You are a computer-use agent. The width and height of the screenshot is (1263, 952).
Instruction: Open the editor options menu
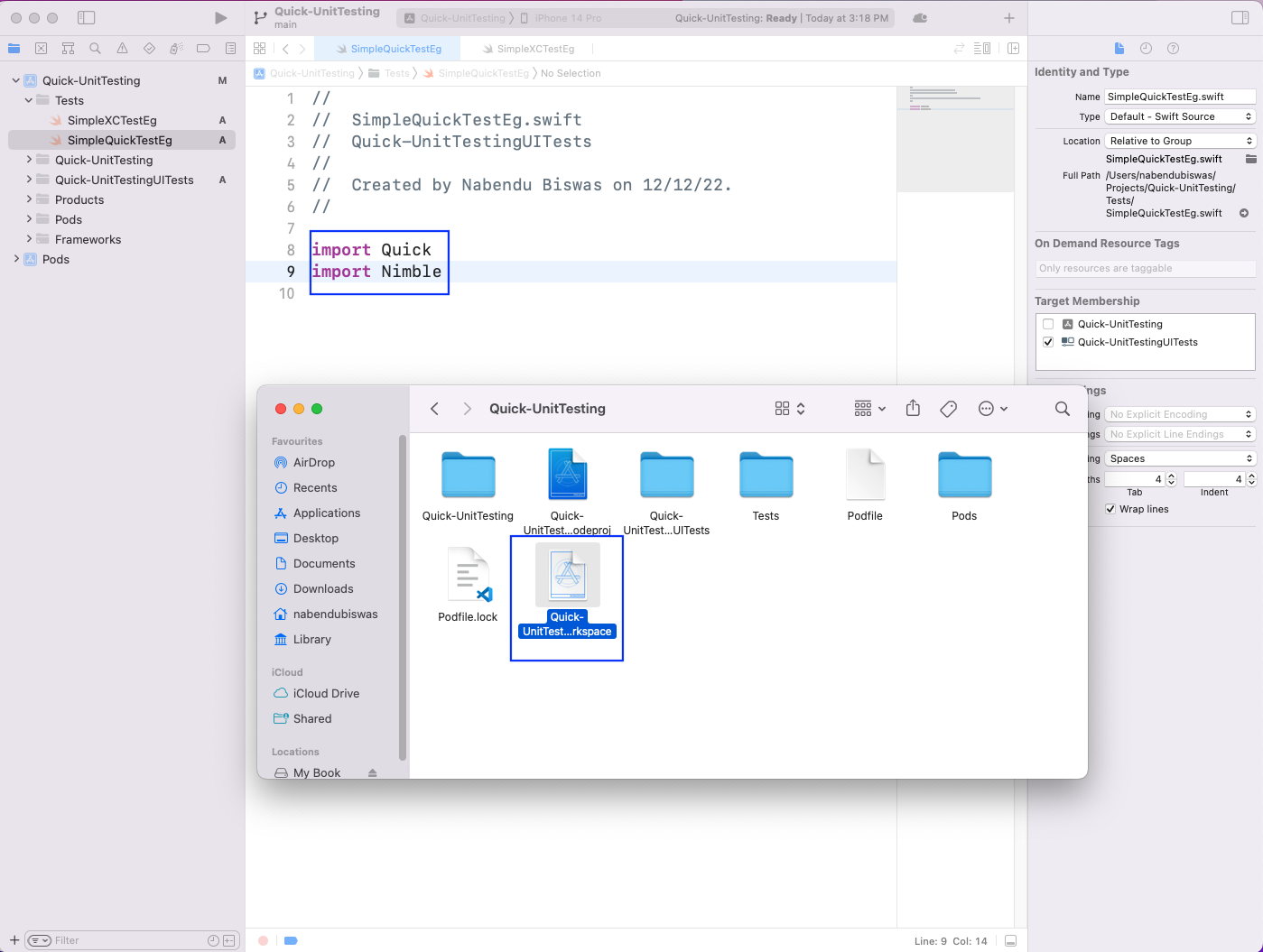tap(982, 49)
